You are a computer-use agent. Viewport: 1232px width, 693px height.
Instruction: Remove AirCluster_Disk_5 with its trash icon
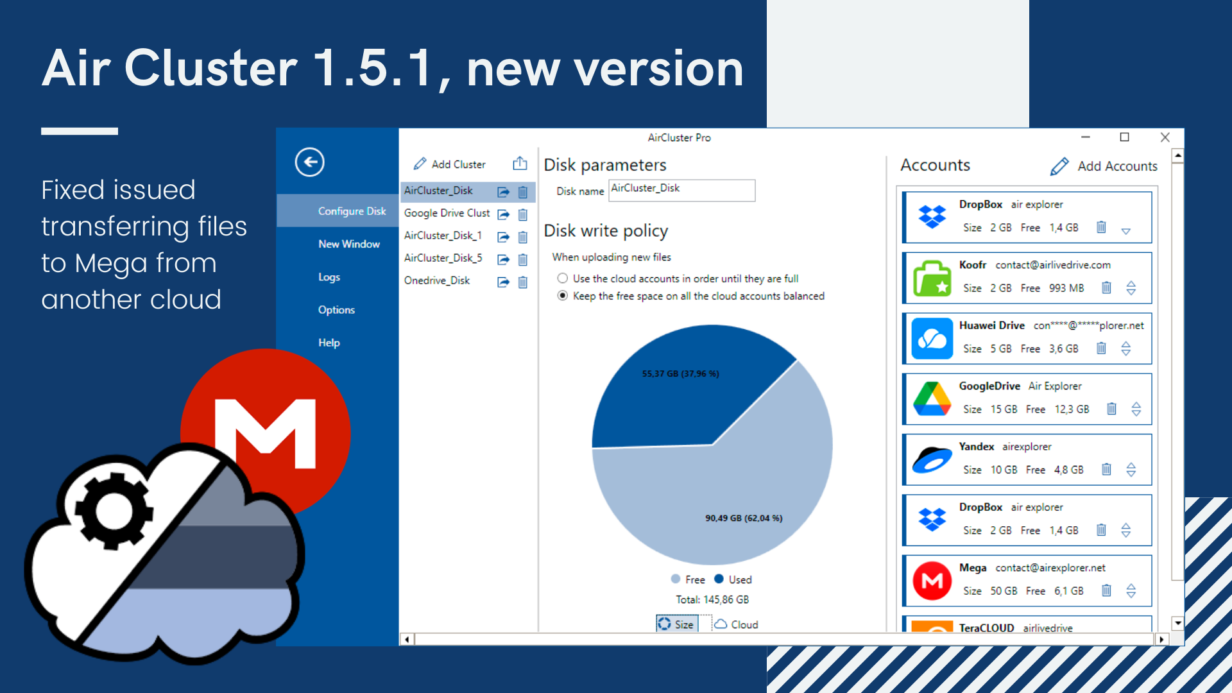(x=522, y=259)
